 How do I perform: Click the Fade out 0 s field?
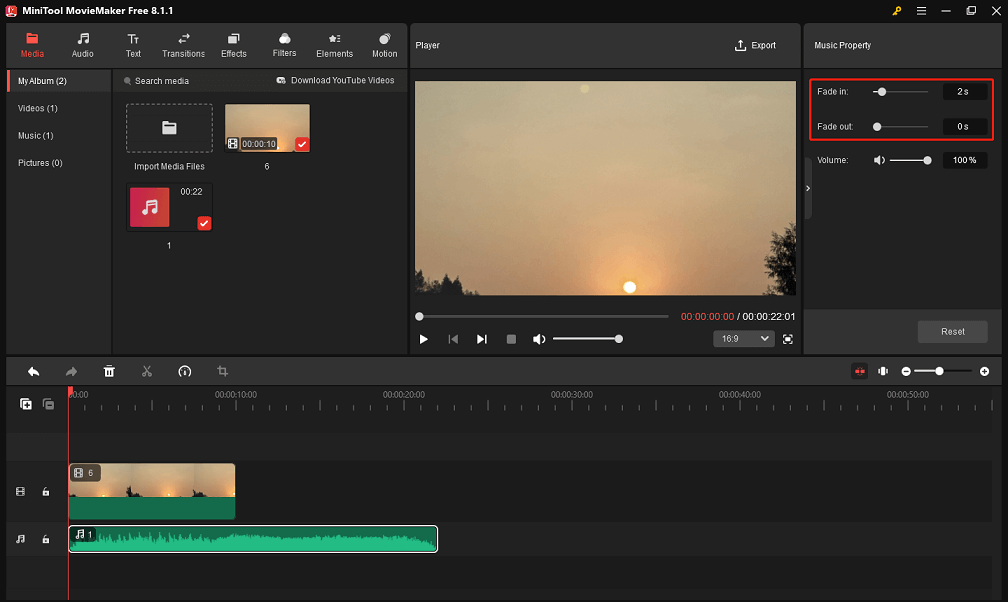[965, 127]
